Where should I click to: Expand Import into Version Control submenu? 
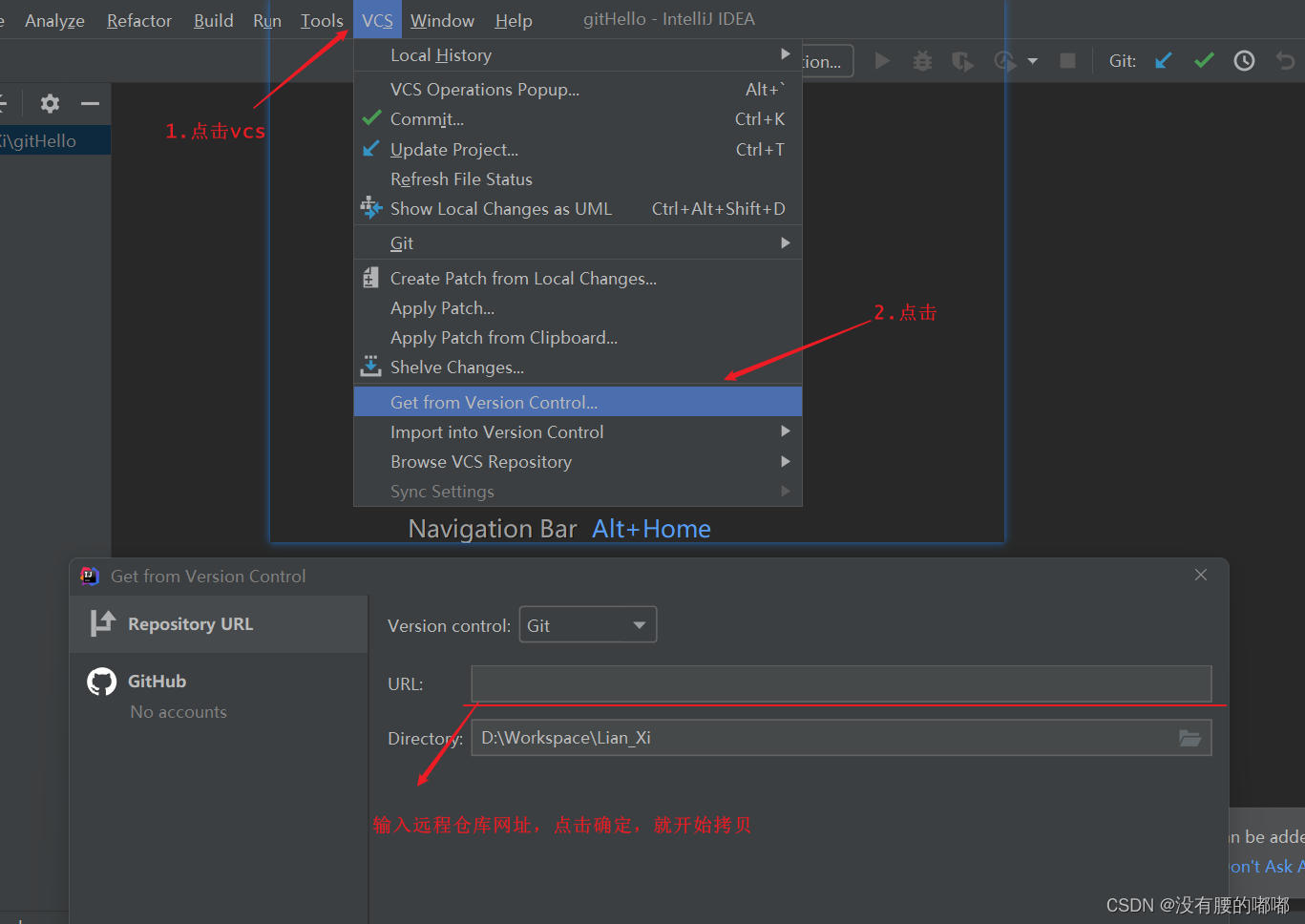click(x=785, y=431)
